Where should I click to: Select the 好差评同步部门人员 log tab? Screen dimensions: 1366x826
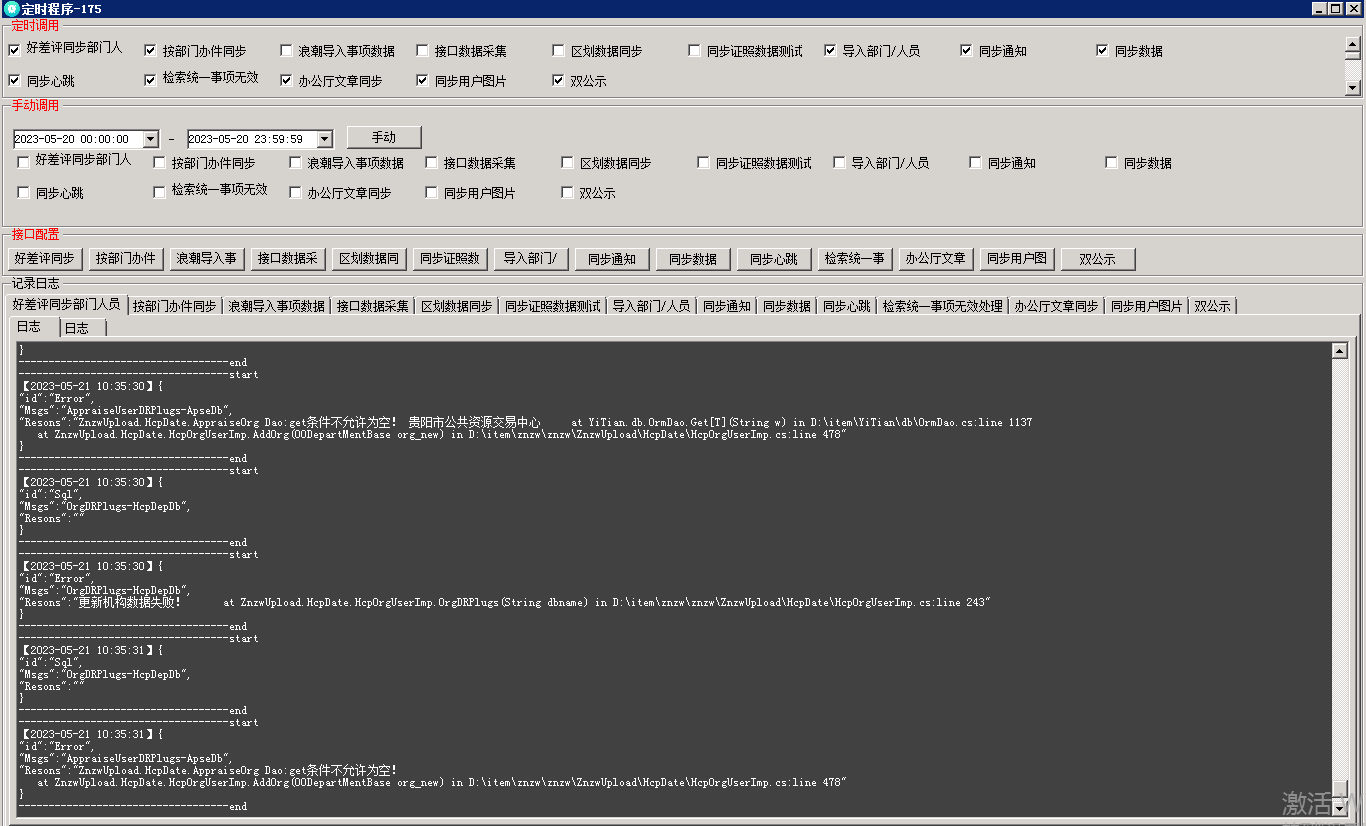coord(66,304)
